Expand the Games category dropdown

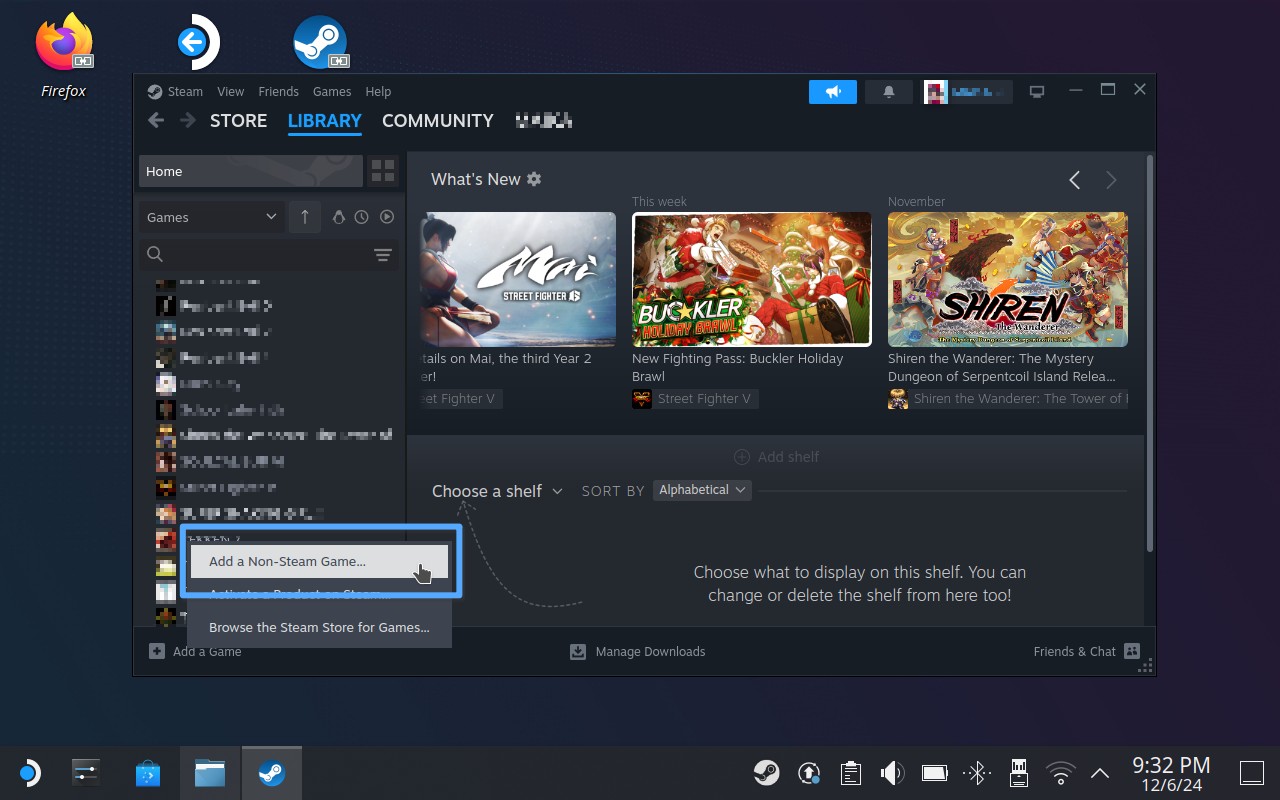point(211,217)
